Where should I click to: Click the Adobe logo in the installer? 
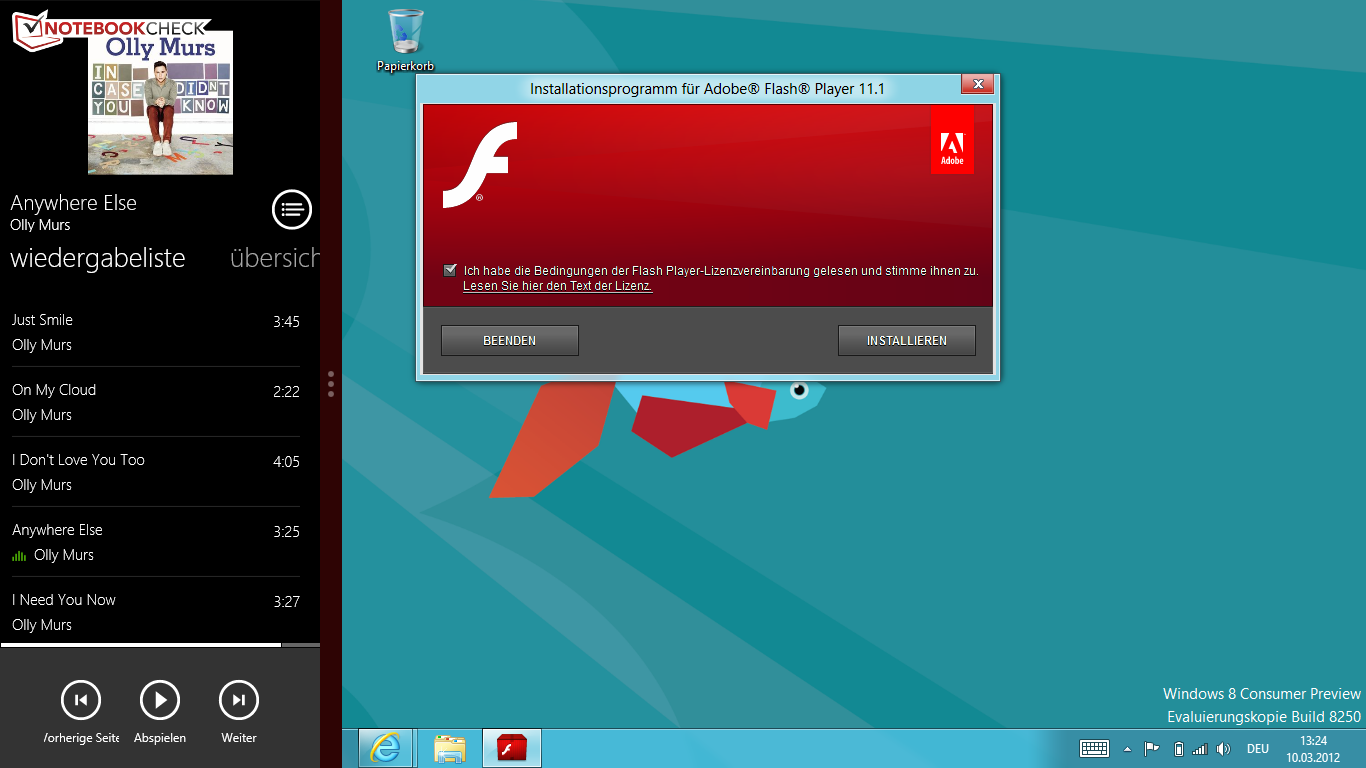(x=952, y=141)
